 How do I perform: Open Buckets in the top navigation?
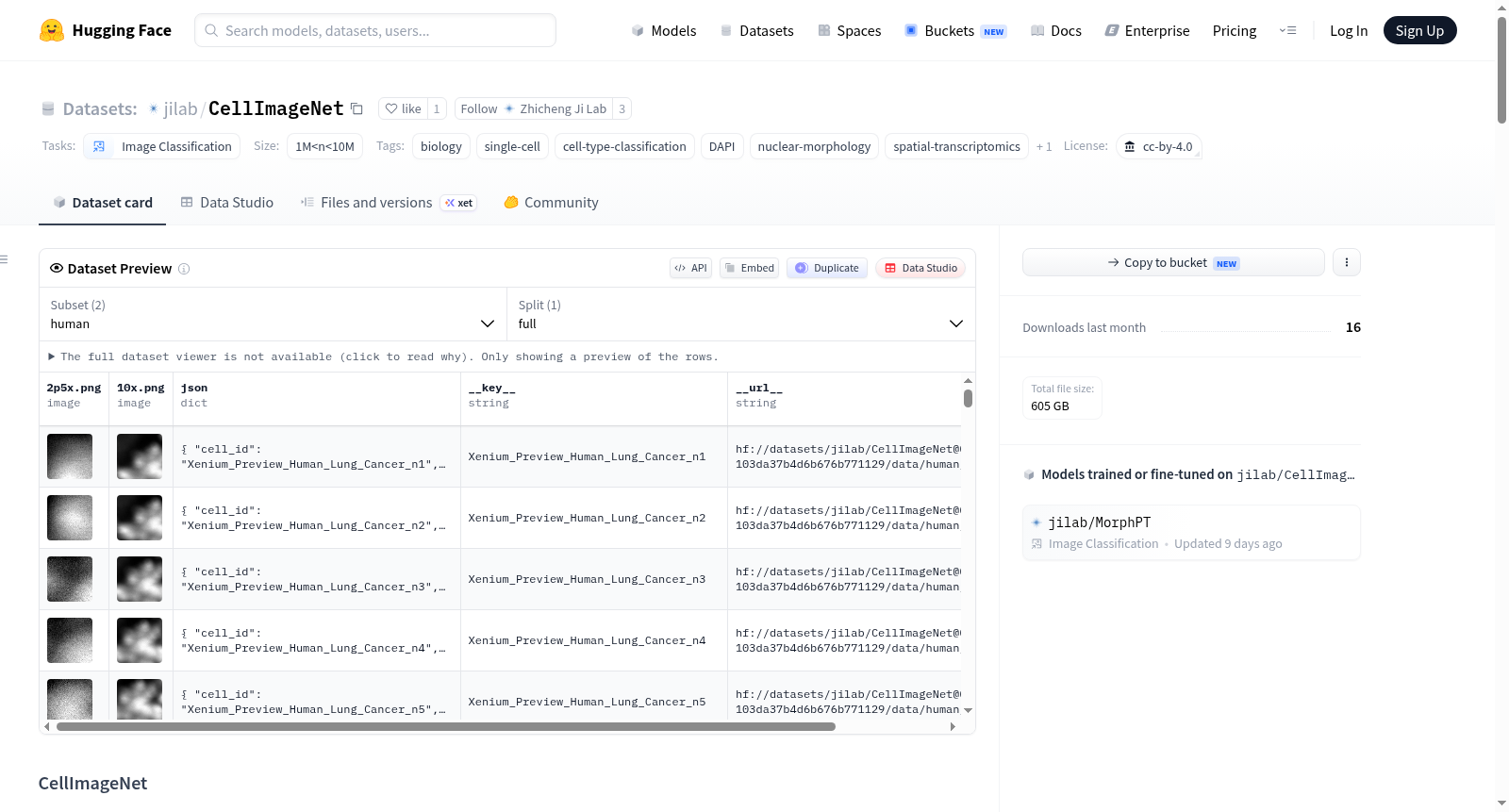(x=955, y=30)
